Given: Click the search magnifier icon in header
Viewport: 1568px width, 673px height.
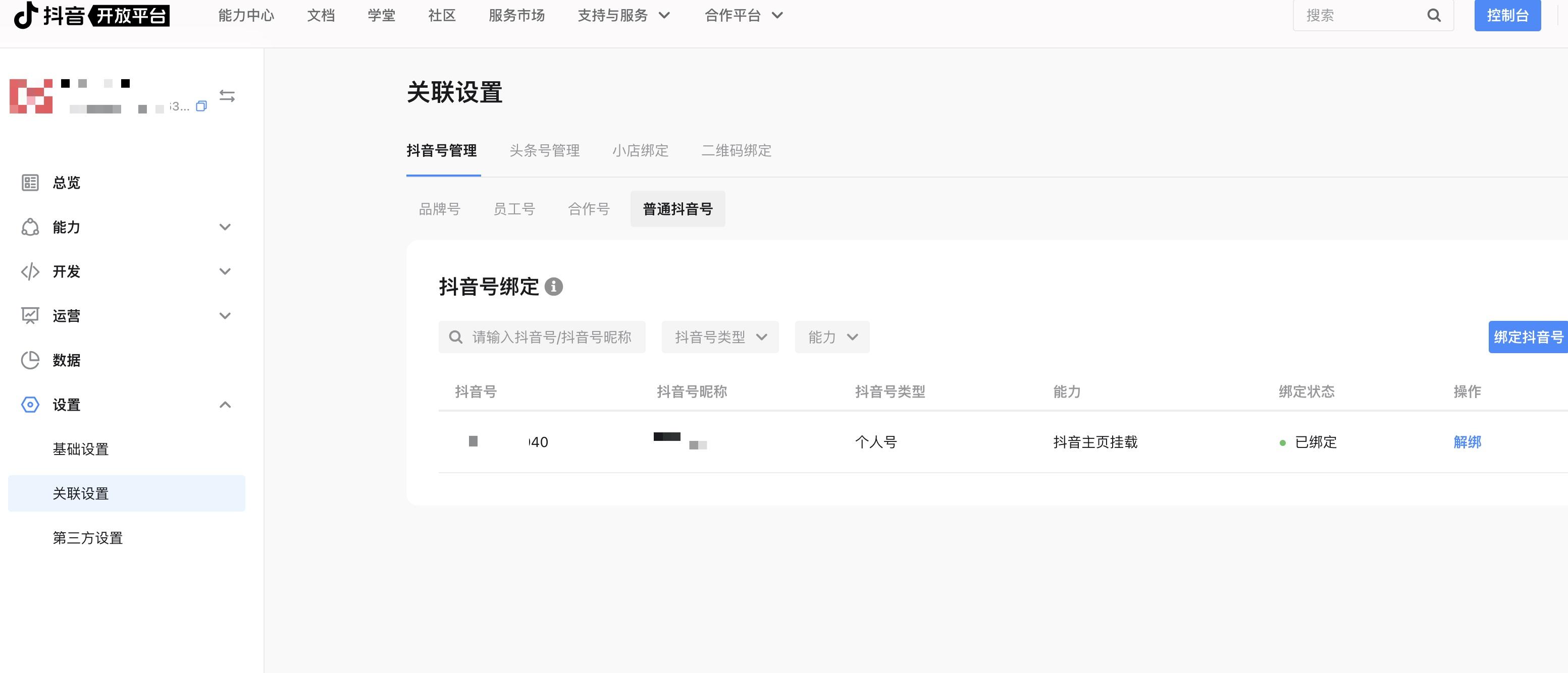Looking at the screenshot, I should click(x=1434, y=16).
